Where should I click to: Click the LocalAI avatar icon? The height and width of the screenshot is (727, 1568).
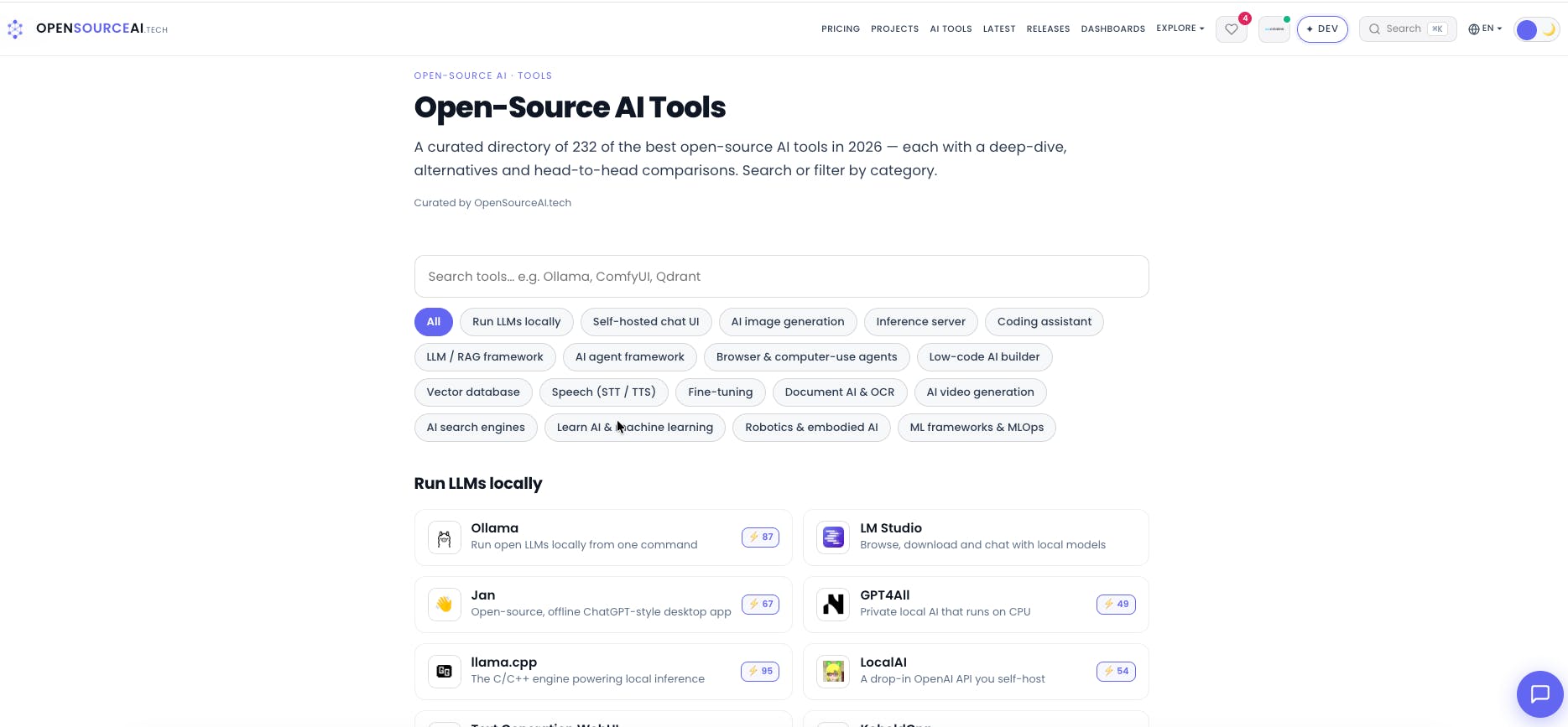click(833, 672)
